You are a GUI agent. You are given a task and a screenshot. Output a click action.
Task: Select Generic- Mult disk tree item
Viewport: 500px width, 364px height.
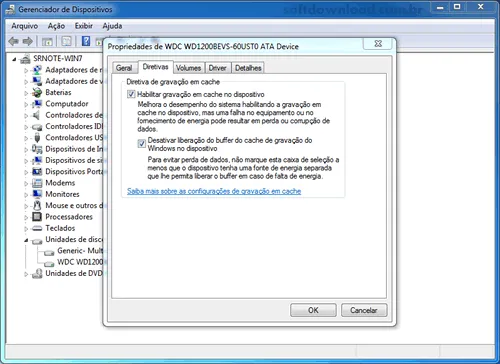click(80, 251)
